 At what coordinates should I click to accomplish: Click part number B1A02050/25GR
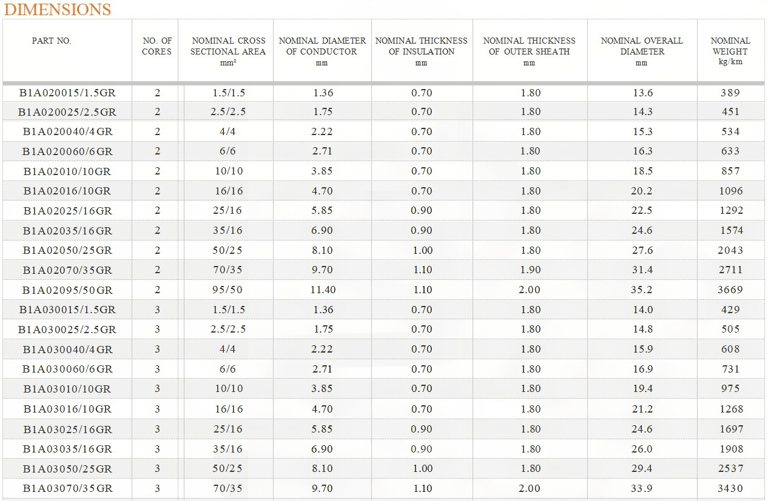(x=68, y=250)
